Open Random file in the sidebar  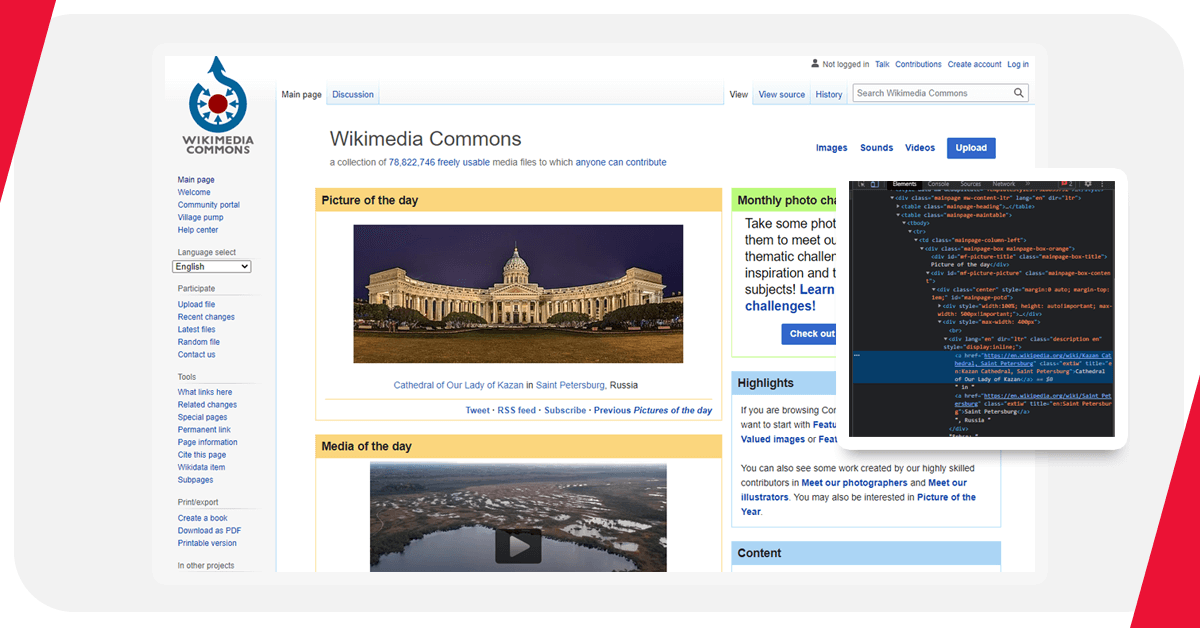point(199,342)
